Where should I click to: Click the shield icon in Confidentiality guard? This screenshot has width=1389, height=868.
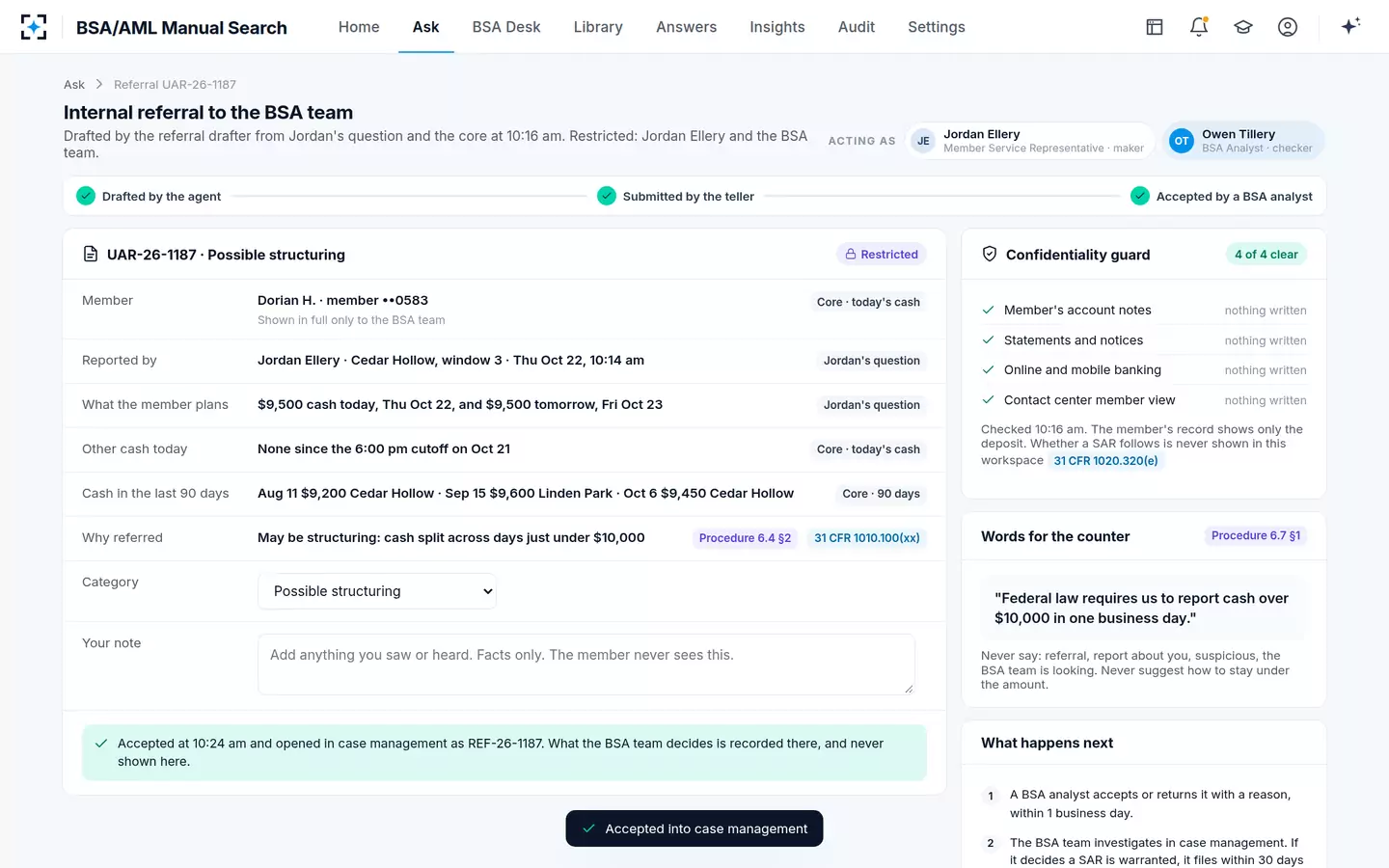click(990, 255)
